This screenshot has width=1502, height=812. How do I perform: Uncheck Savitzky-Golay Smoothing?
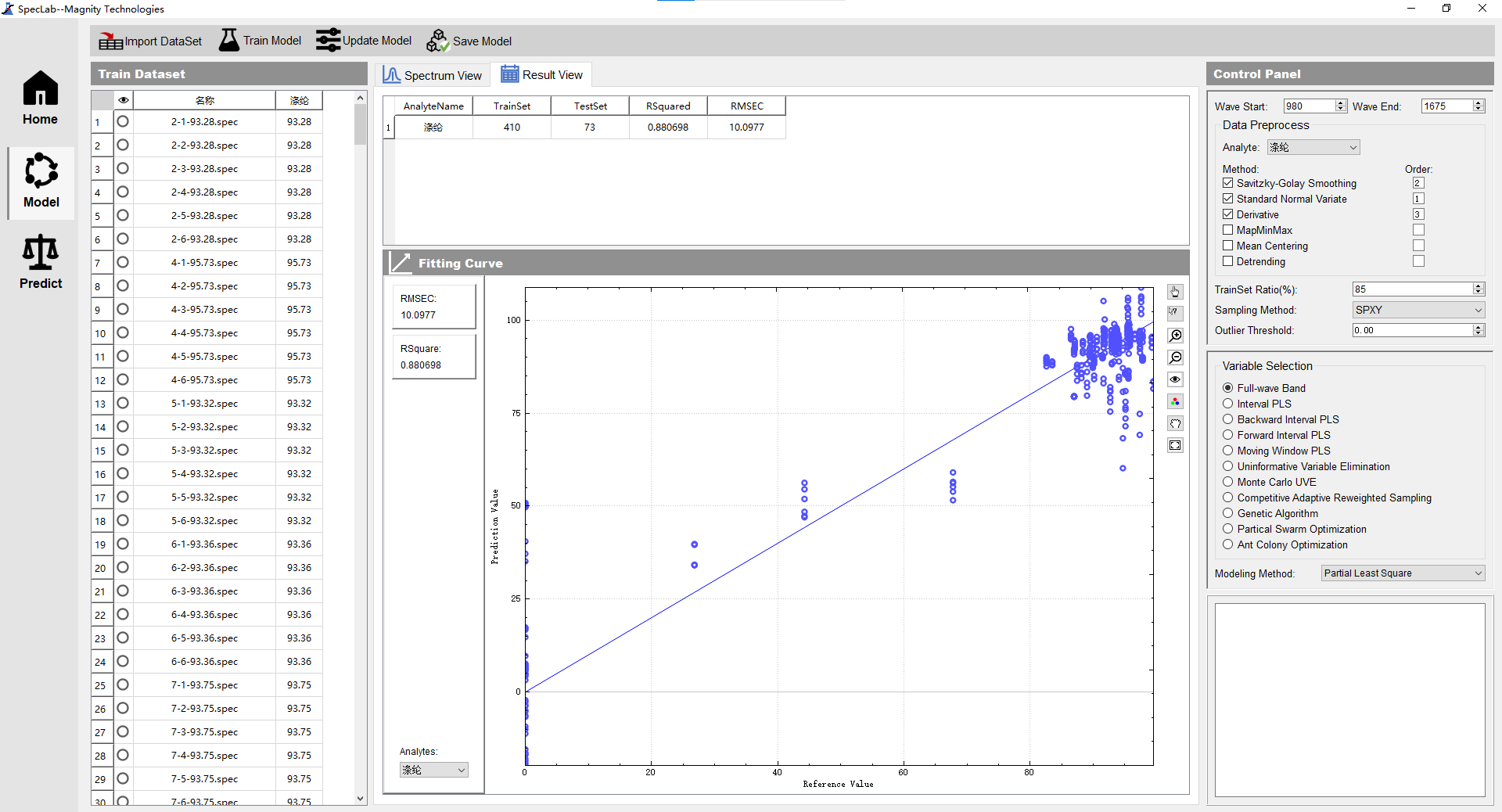tap(1228, 183)
